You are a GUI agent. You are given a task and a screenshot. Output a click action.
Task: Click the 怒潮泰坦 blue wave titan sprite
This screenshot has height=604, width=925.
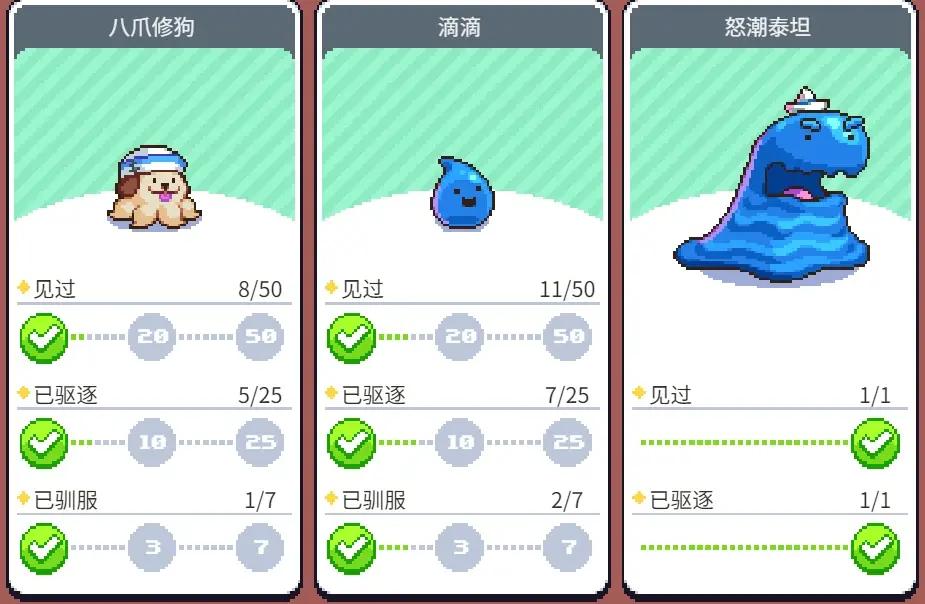tap(772, 186)
